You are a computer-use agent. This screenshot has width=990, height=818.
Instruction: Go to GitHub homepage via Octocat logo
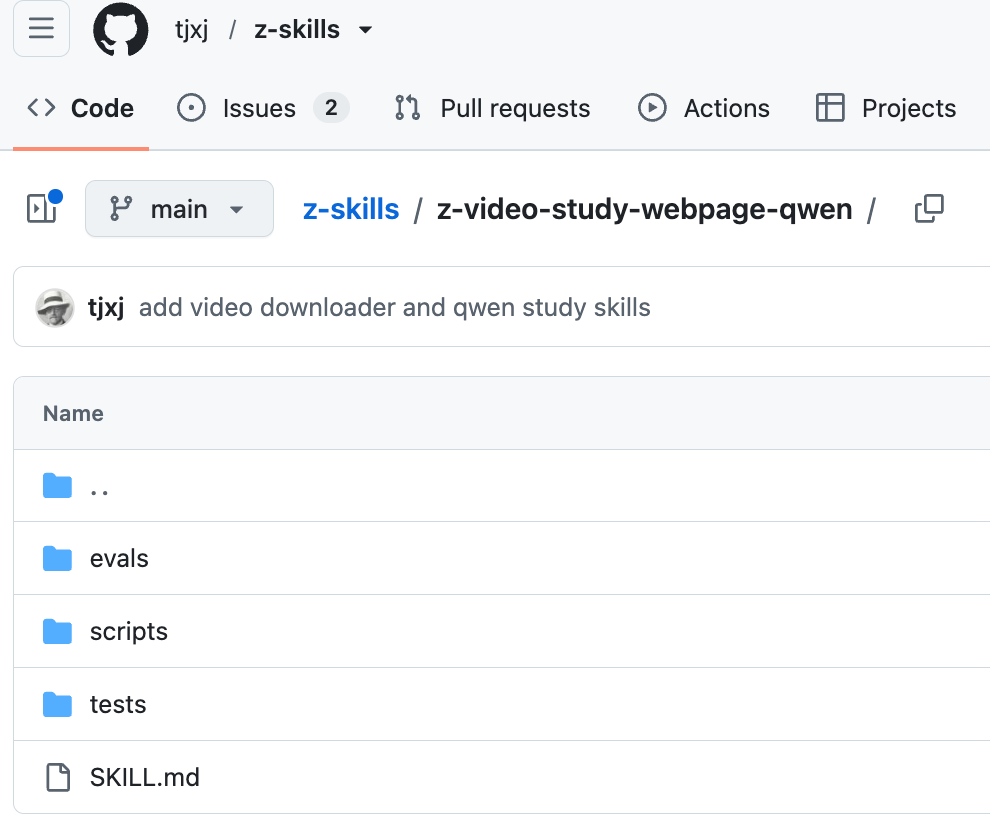[121, 29]
